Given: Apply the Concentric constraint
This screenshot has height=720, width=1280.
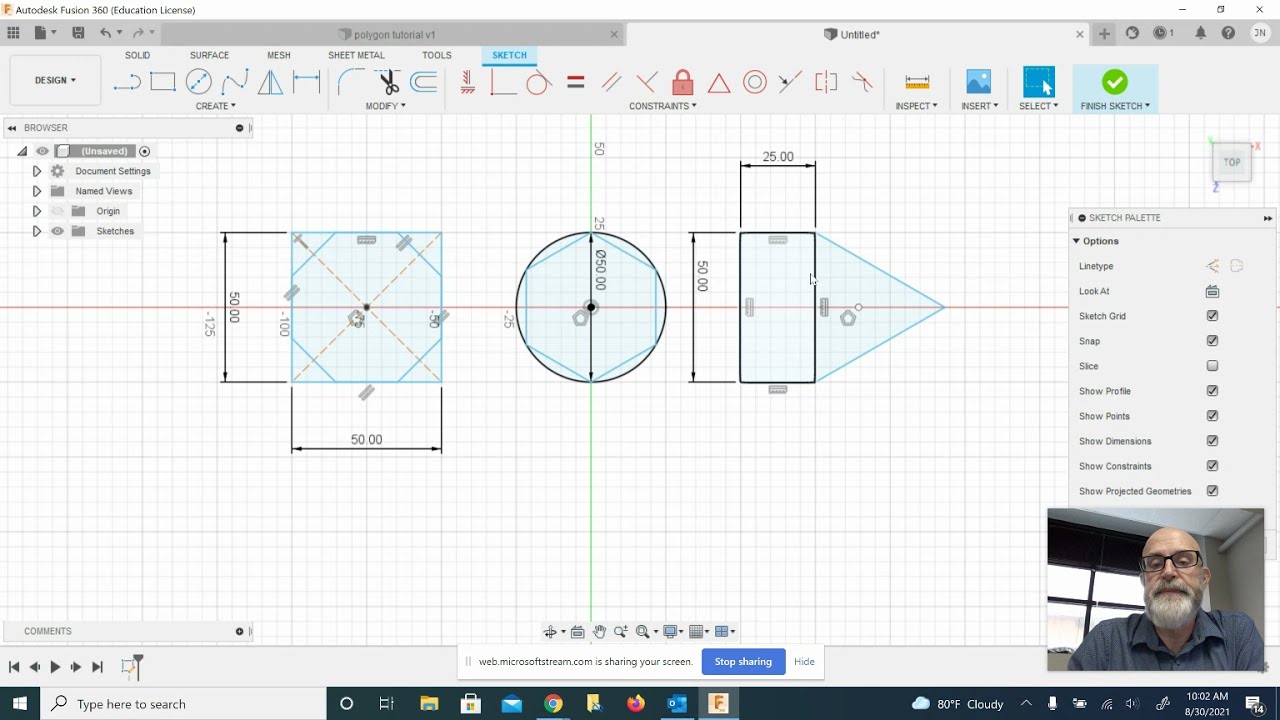Looking at the screenshot, I should 755,82.
